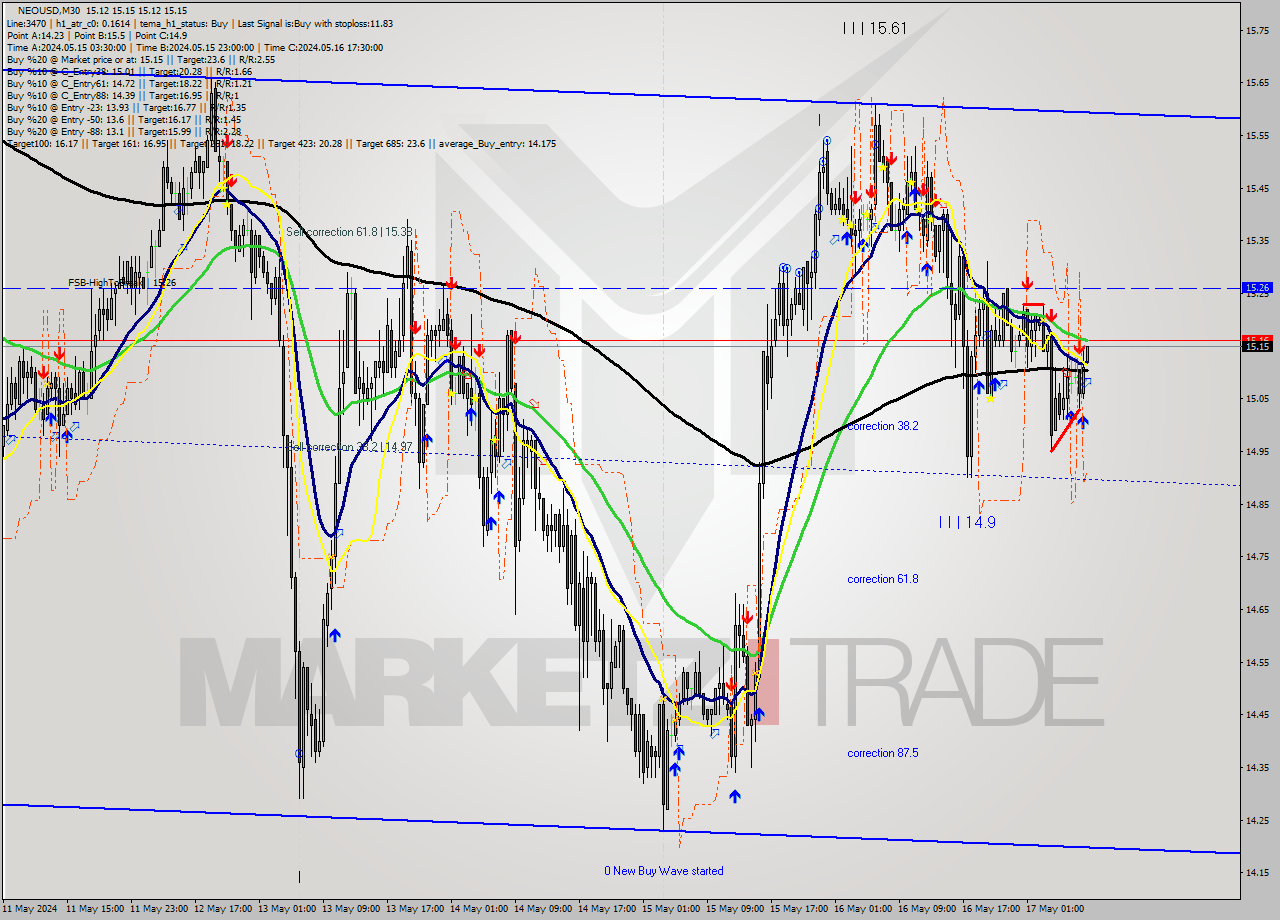Click the 'Point A:14.23' info line

(x=36, y=35)
